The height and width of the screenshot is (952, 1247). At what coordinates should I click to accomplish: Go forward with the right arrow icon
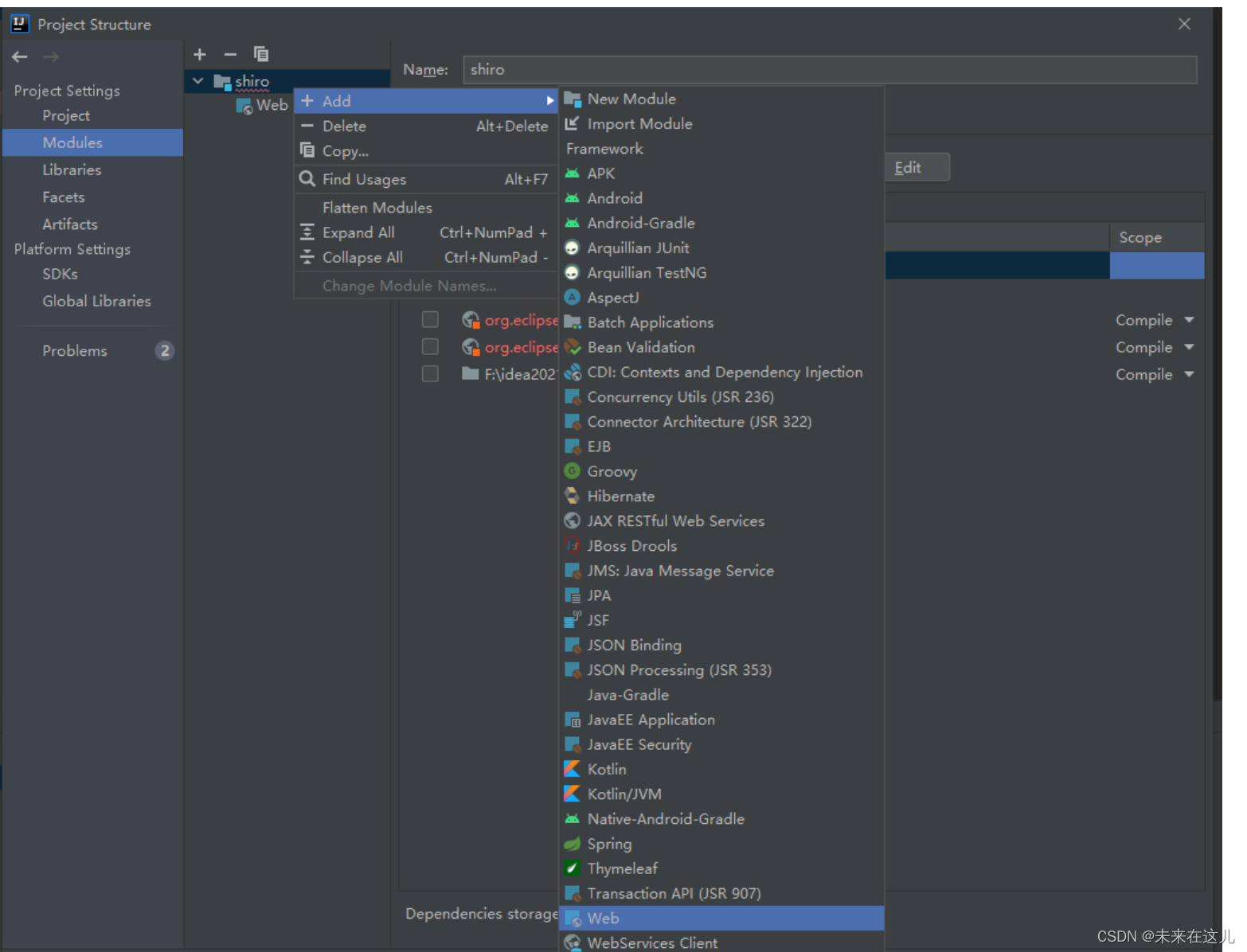click(x=51, y=57)
